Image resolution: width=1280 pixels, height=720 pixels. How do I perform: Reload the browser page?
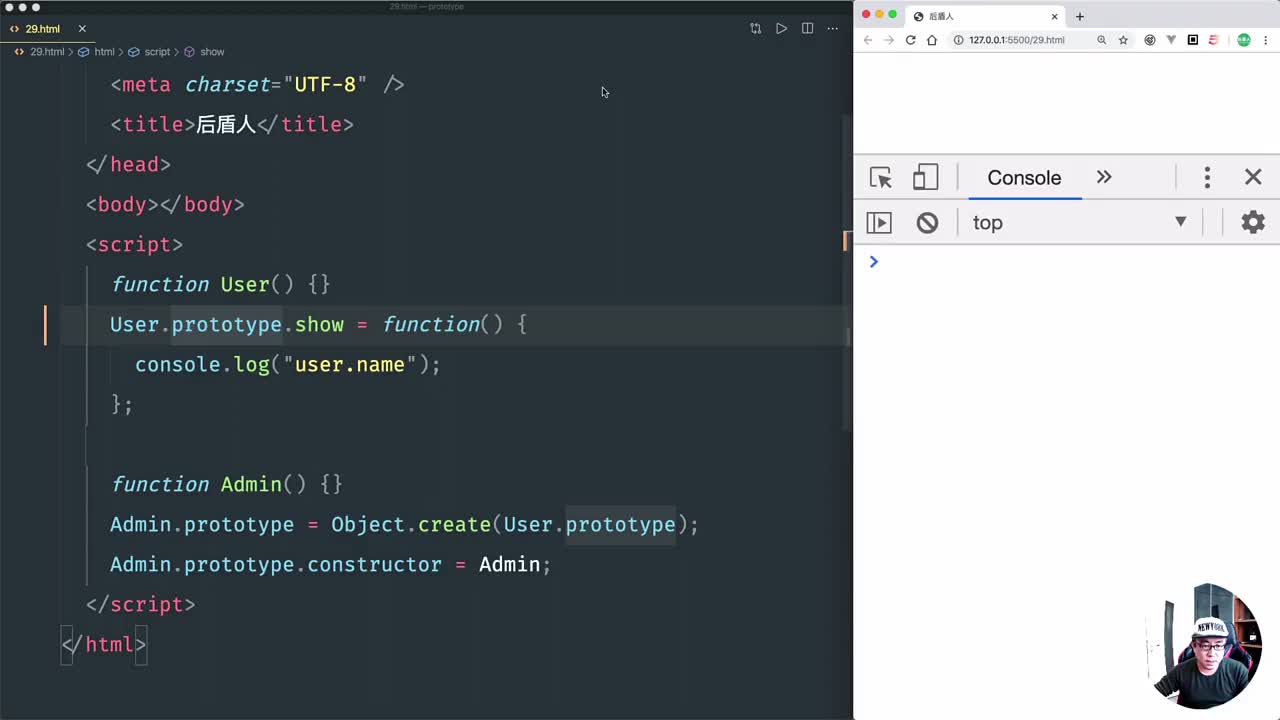pos(910,40)
